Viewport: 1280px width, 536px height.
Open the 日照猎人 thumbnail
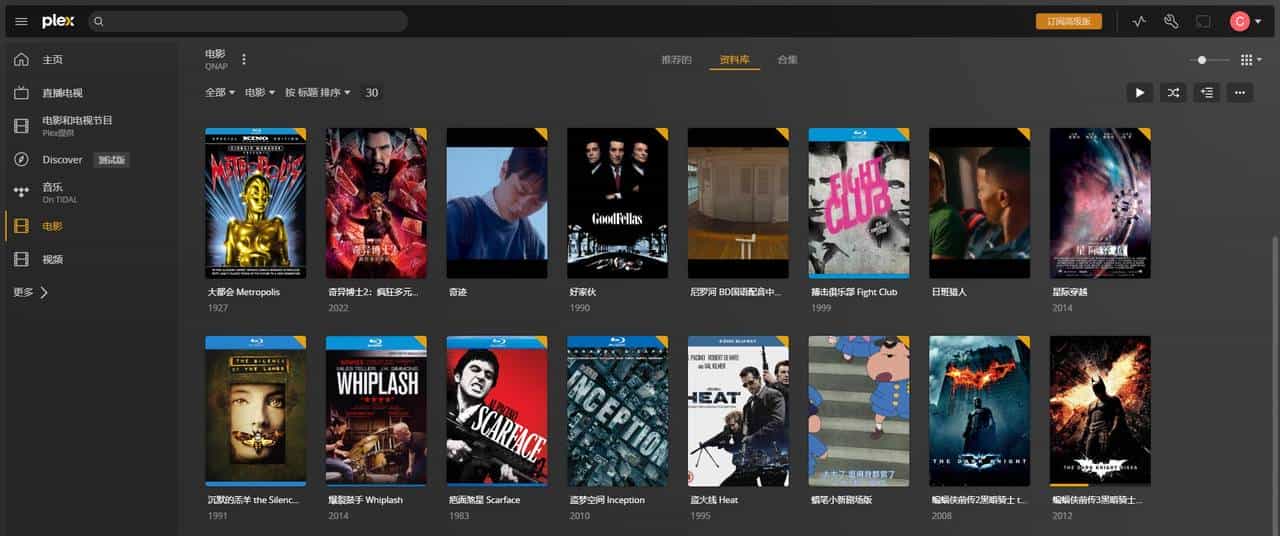pyautogui.click(x=979, y=203)
